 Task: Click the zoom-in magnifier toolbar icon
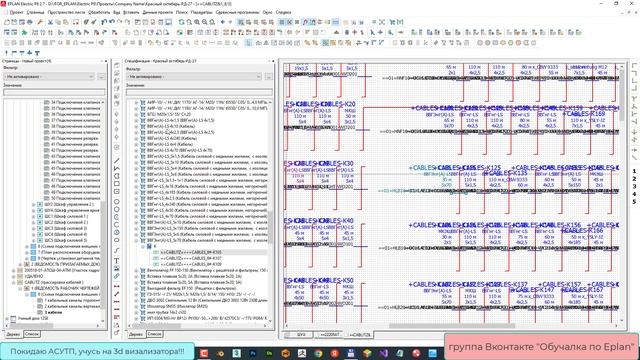pyautogui.click(x=197, y=22)
